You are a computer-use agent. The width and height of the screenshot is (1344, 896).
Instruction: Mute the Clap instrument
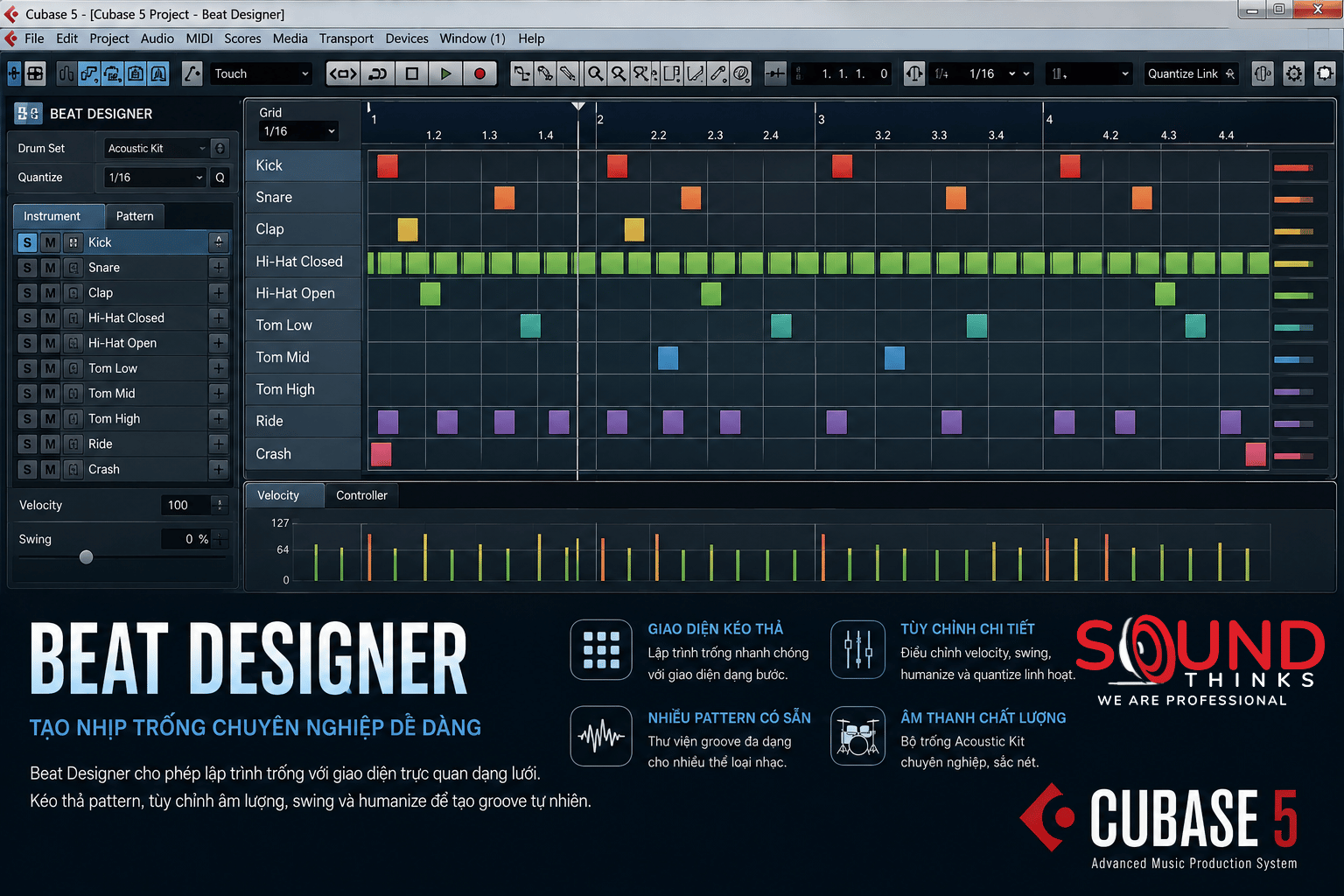(51, 293)
